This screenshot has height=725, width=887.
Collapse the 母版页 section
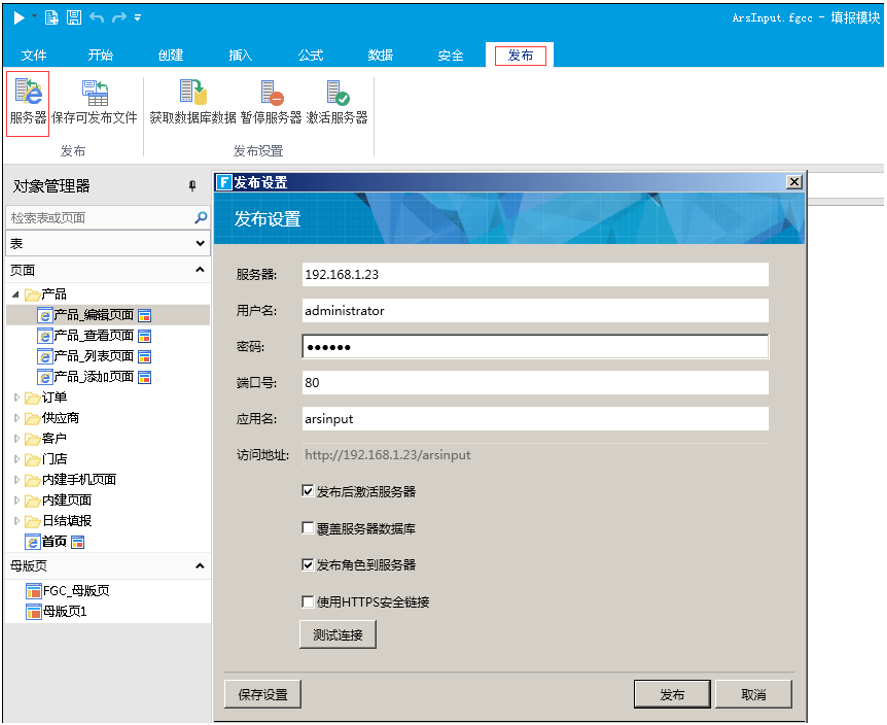[x=200, y=566]
